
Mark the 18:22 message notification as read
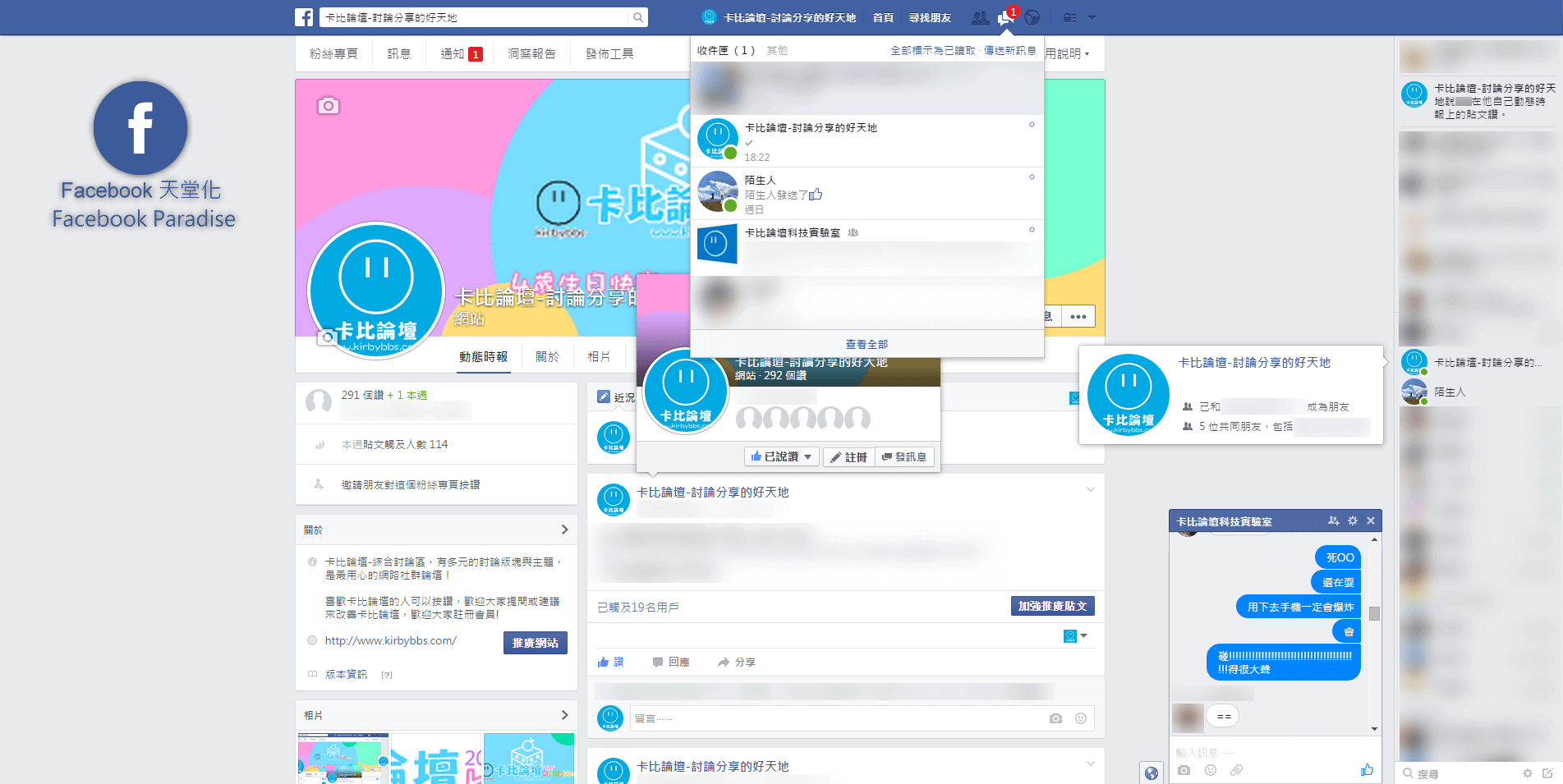(x=1032, y=125)
